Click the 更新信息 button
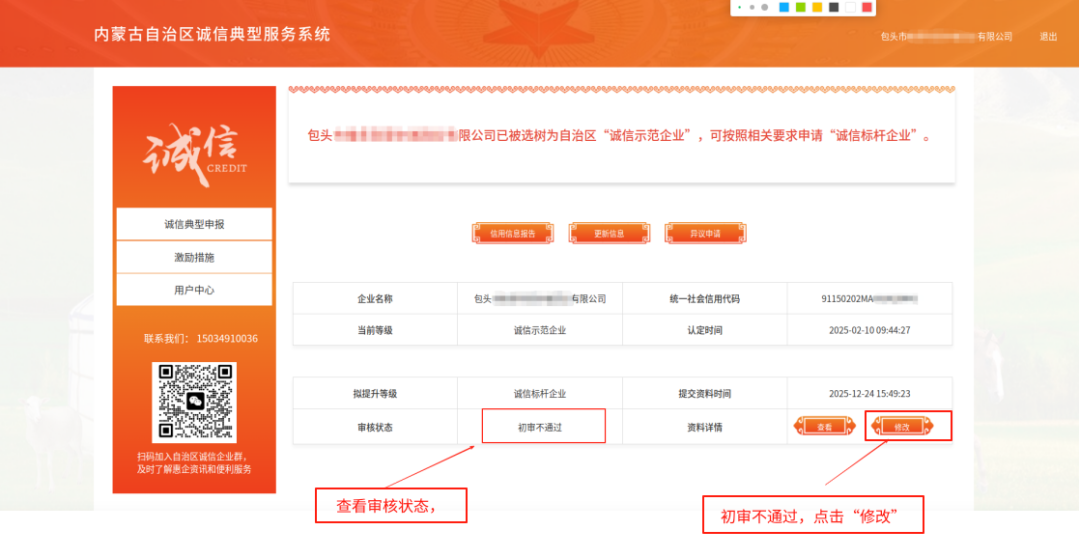 608,234
